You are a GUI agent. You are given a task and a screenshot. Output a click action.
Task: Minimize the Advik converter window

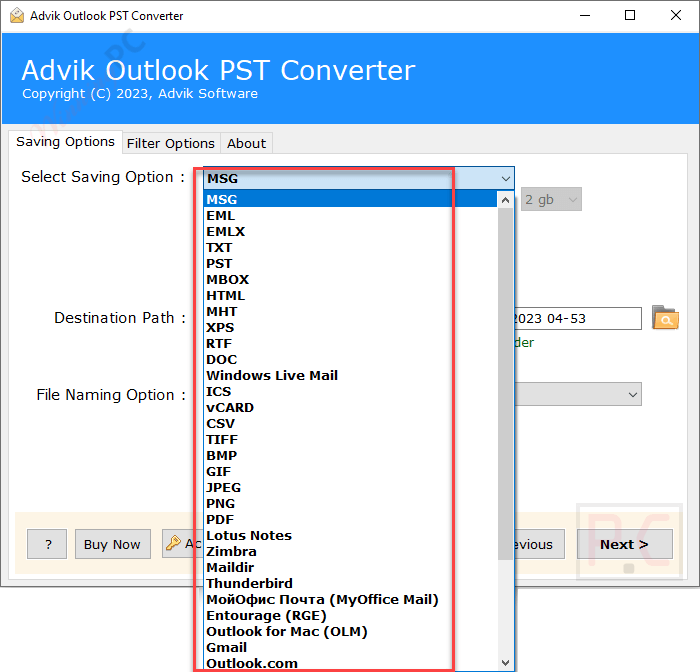pos(585,16)
